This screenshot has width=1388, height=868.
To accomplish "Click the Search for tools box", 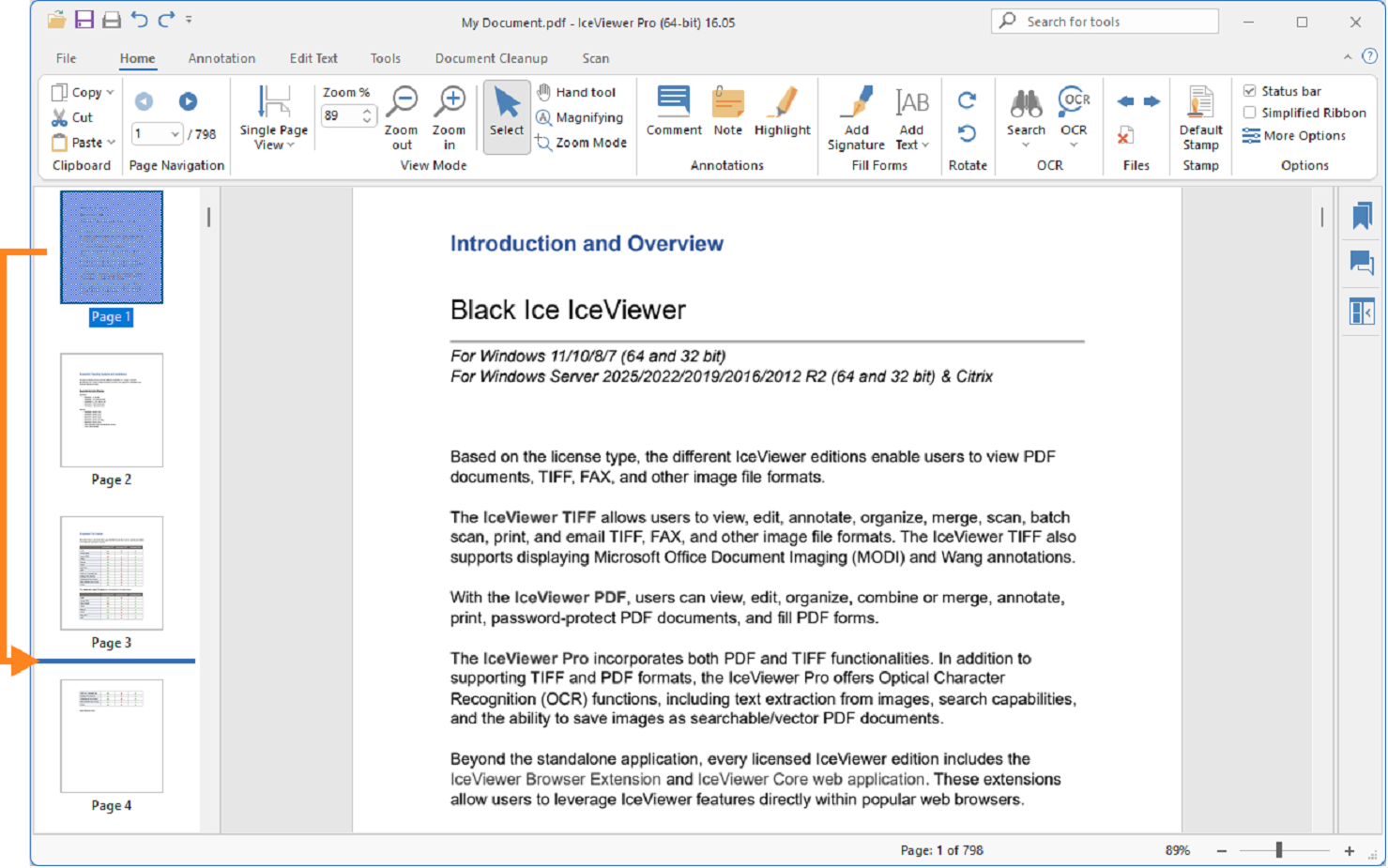I will (1105, 22).
